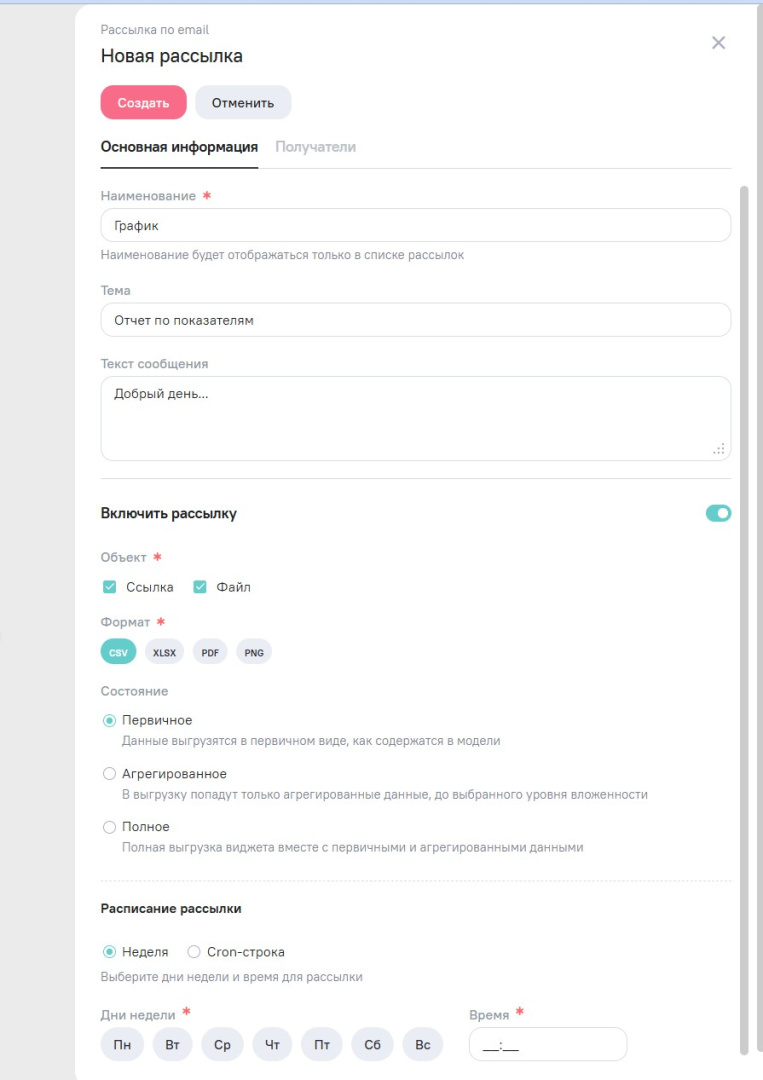Click the Наименование input field
This screenshot has width=763, height=1080.
pos(415,225)
